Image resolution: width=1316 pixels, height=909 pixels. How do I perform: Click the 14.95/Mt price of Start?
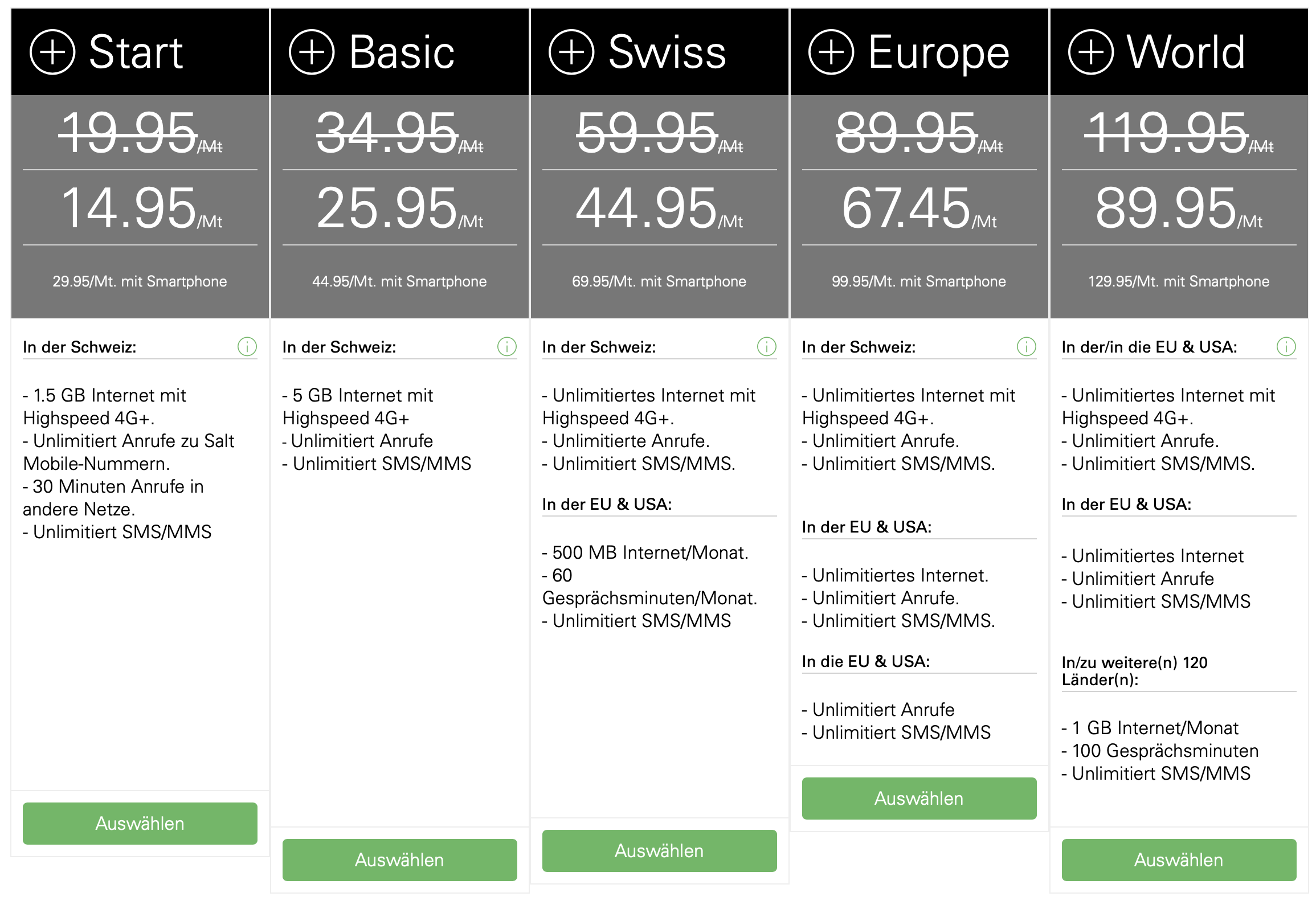click(141, 208)
